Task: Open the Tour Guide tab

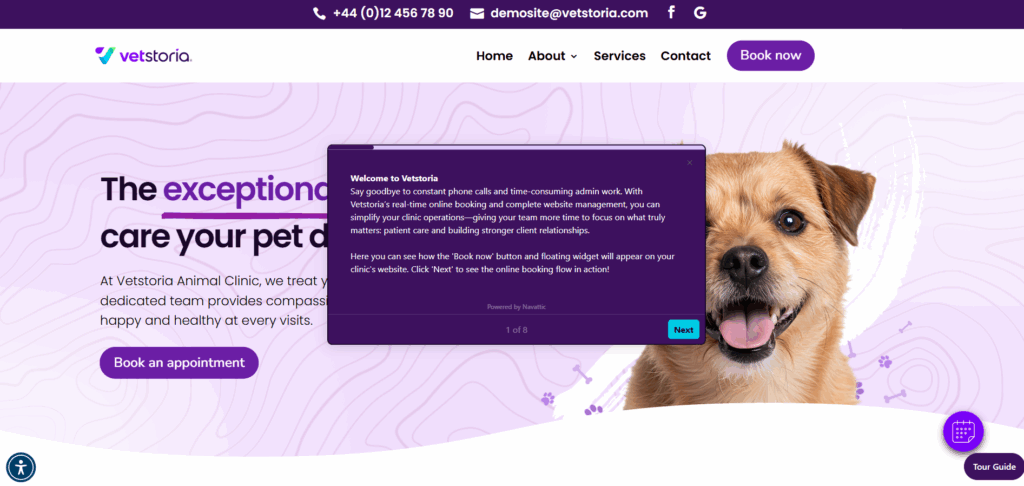Action: 994,466
